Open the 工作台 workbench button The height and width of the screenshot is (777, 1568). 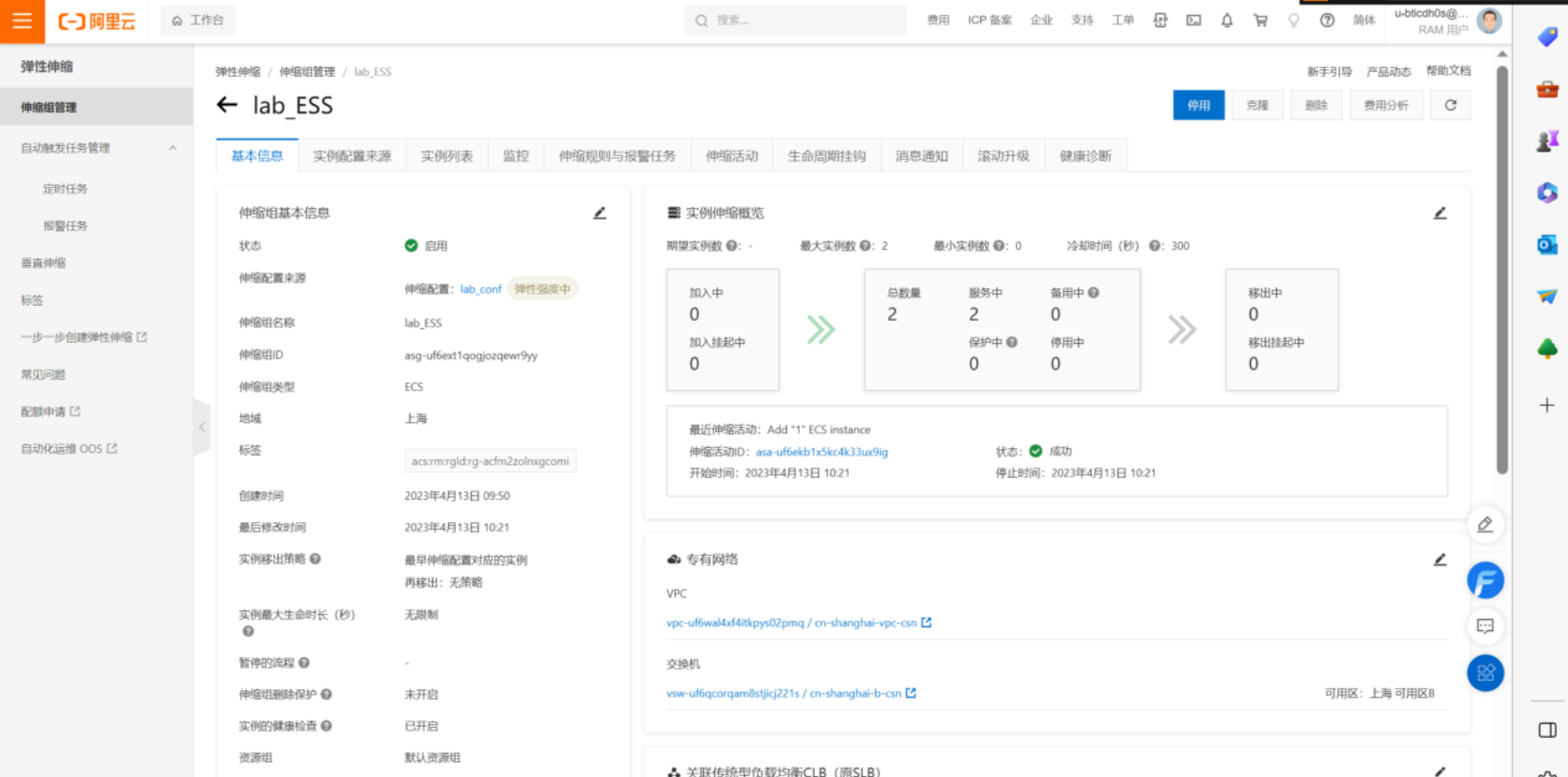198,20
